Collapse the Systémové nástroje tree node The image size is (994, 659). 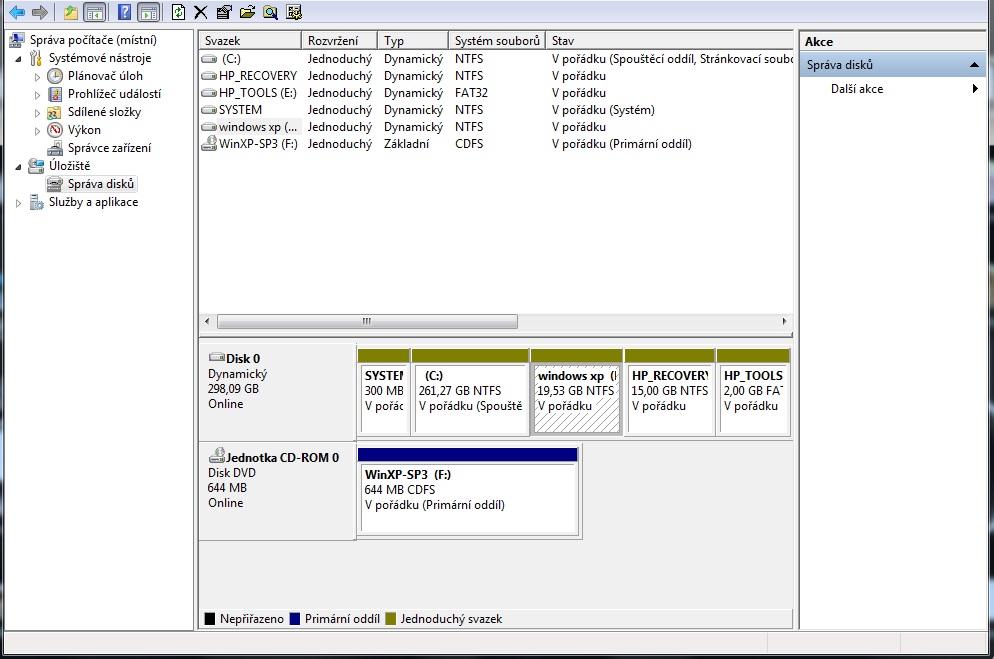point(18,59)
